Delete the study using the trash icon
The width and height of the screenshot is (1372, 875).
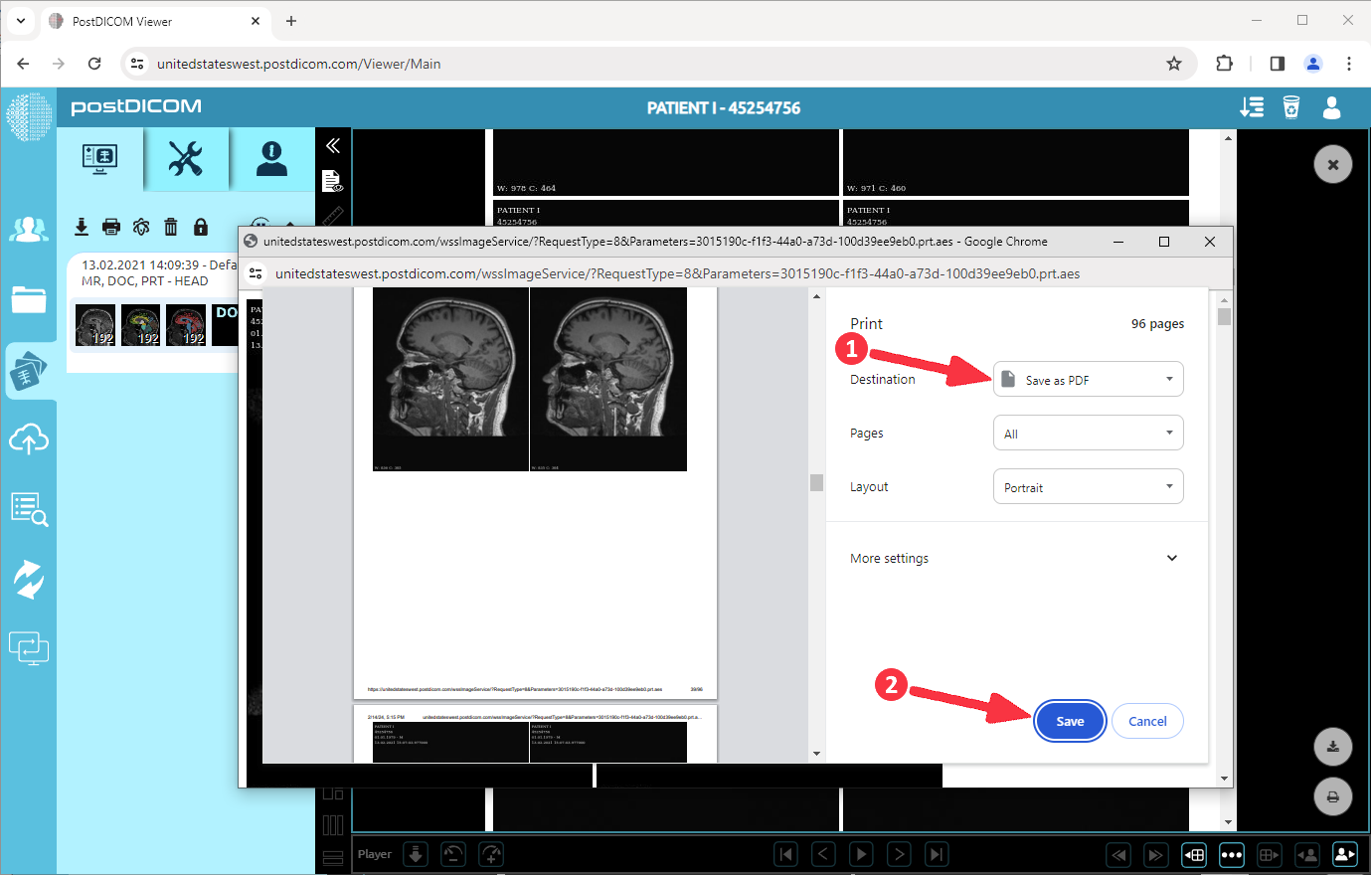click(x=170, y=227)
